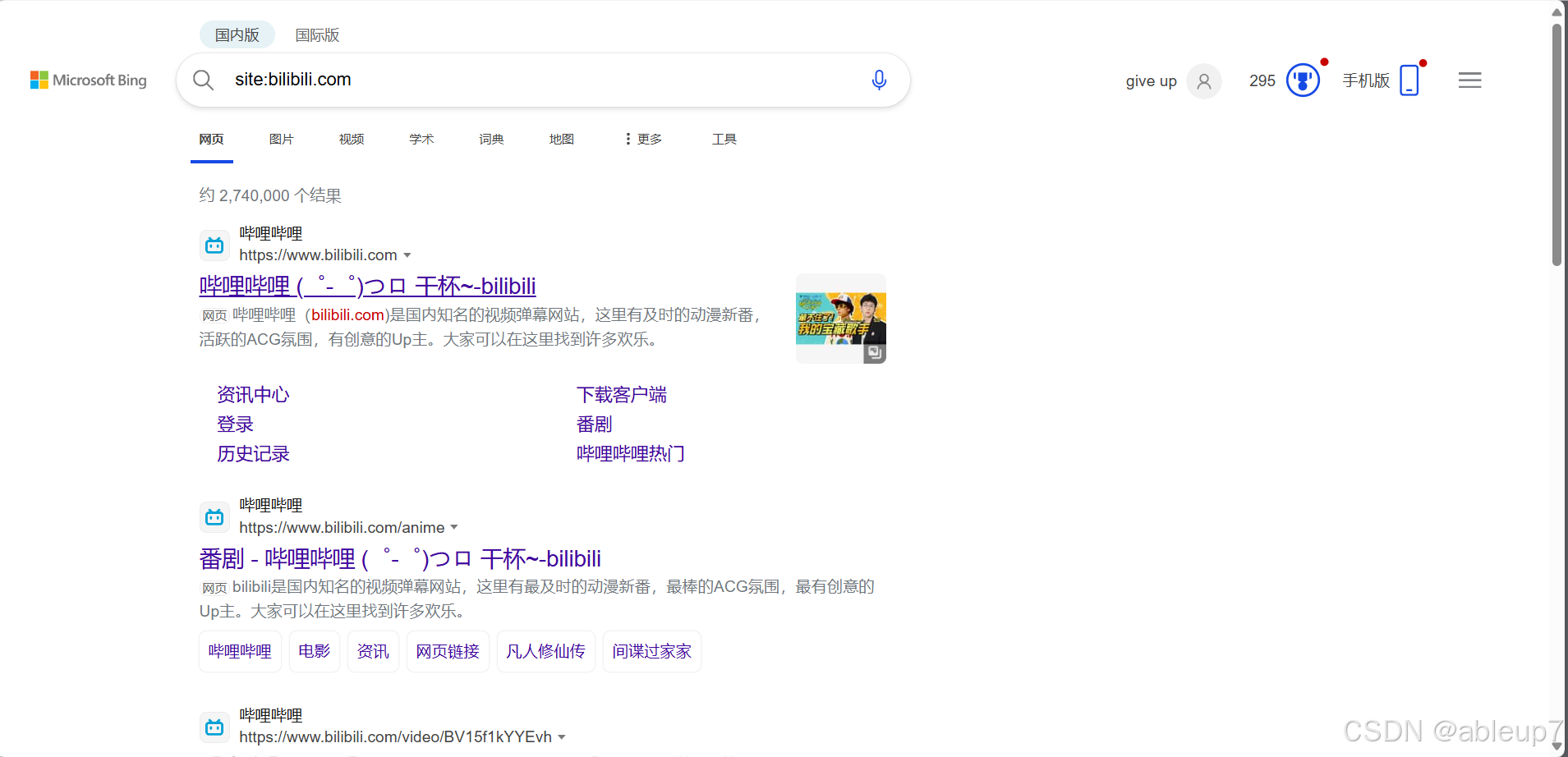This screenshot has width=1568, height=757.
Task: Expand dropdown arrow next to bilibili.com/anime URL
Action: 454,527
